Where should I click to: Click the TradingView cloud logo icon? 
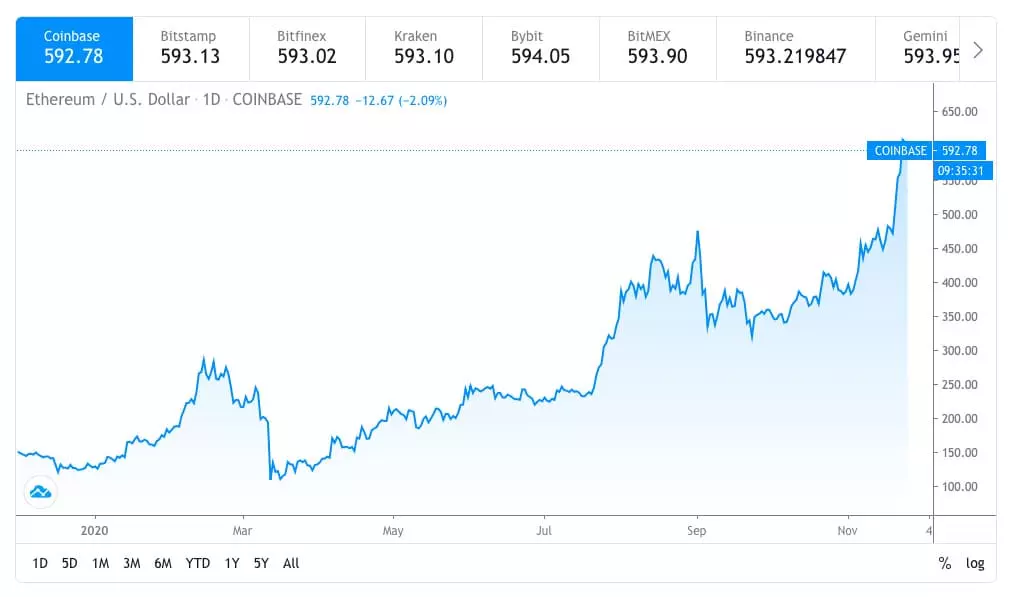coord(41,491)
